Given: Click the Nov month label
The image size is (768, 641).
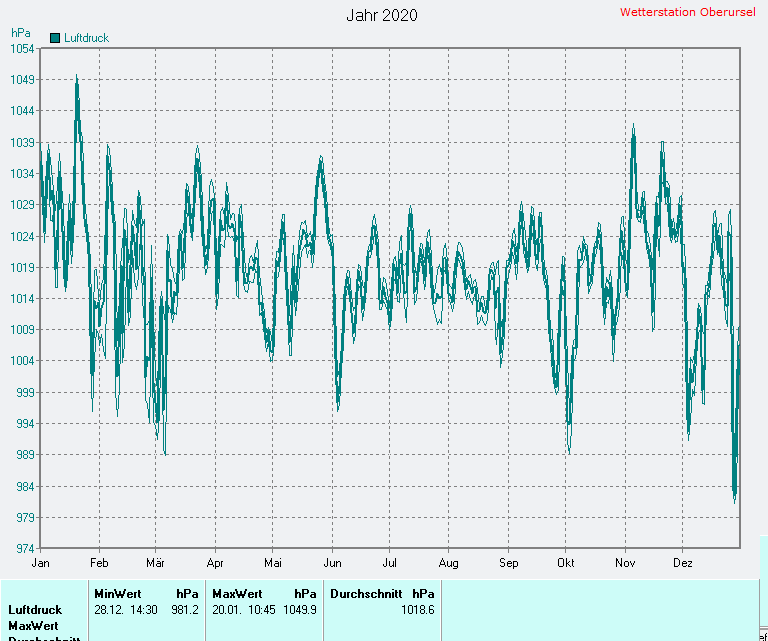Looking at the screenshot, I should [625, 563].
